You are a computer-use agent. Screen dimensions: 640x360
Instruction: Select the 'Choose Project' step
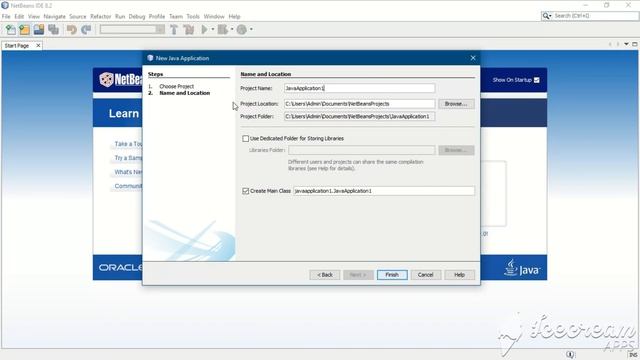click(x=176, y=87)
